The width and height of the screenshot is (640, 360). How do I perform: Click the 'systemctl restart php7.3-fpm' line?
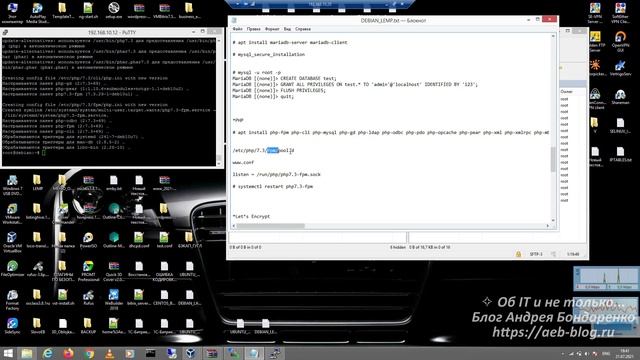pos(273,187)
